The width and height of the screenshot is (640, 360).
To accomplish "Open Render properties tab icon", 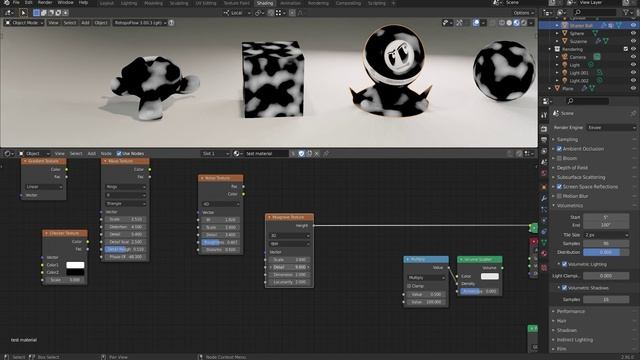I will click(544, 129).
